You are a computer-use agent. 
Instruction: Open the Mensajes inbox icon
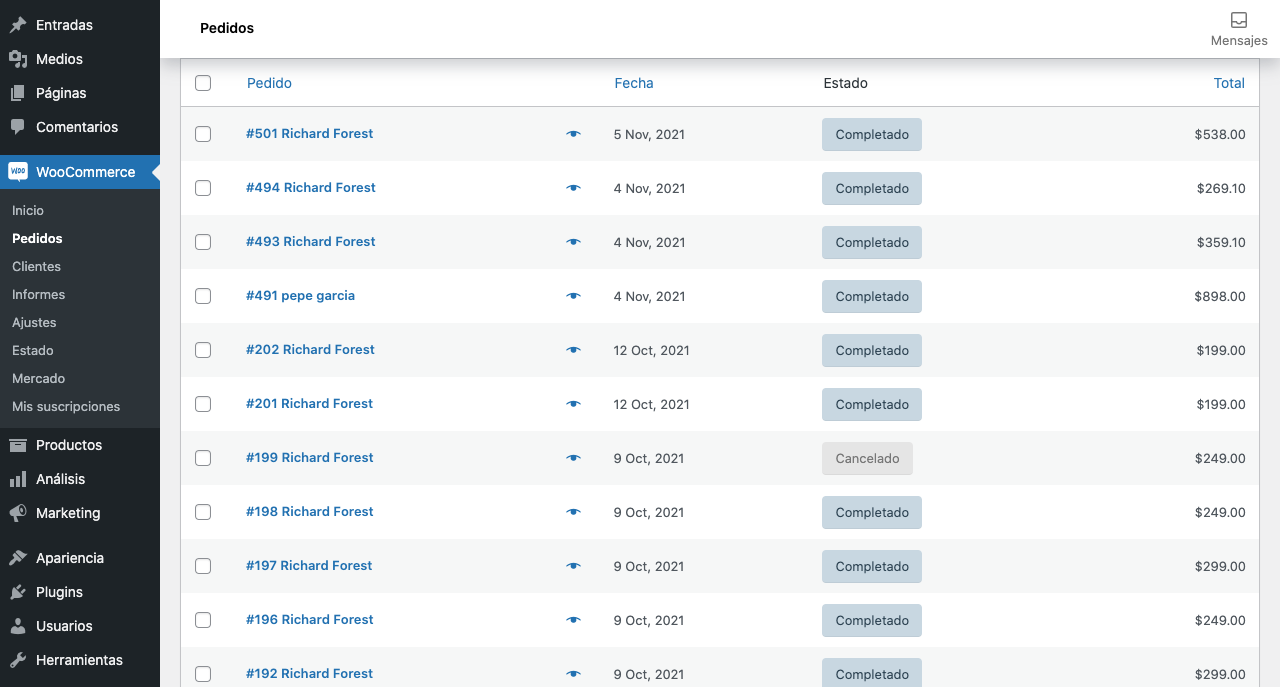click(1238, 20)
